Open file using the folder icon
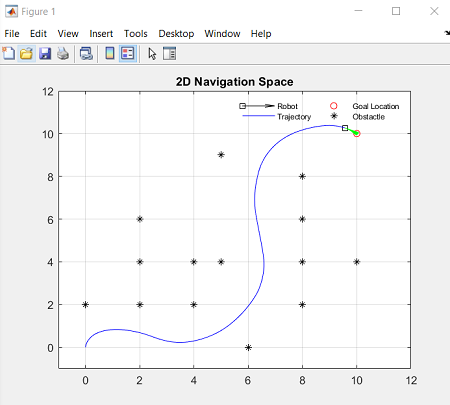The height and width of the screenshot is (405, 450). pyautogui.click(x=26, y=53)
